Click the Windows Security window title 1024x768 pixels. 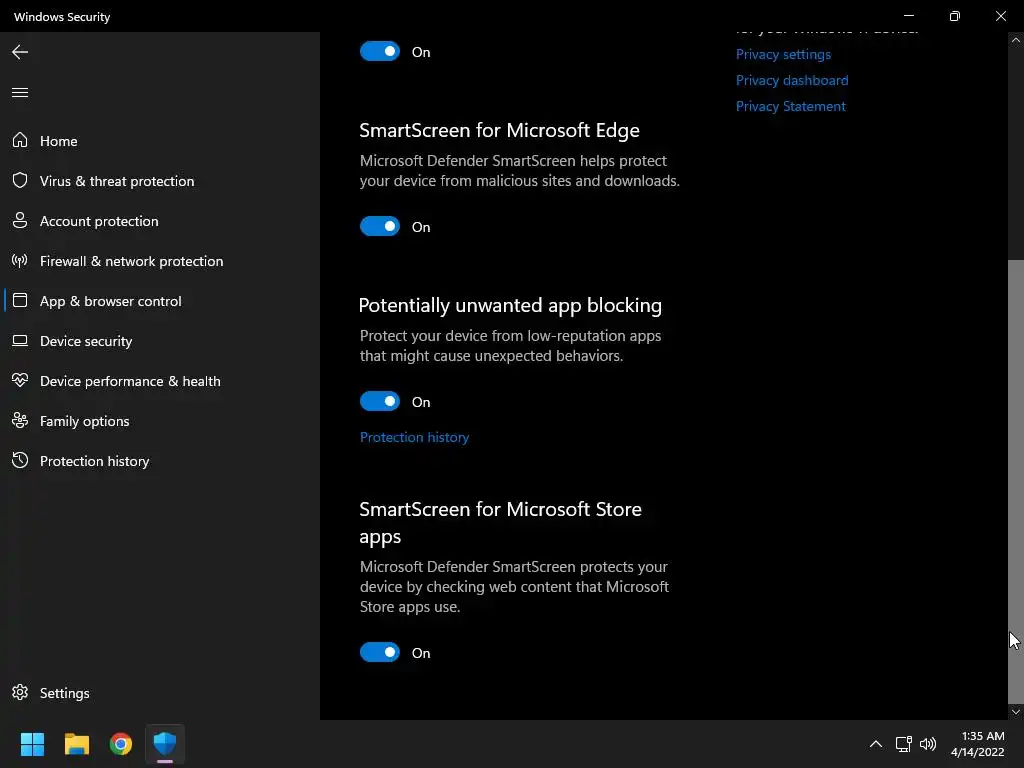tap(62, 17)
